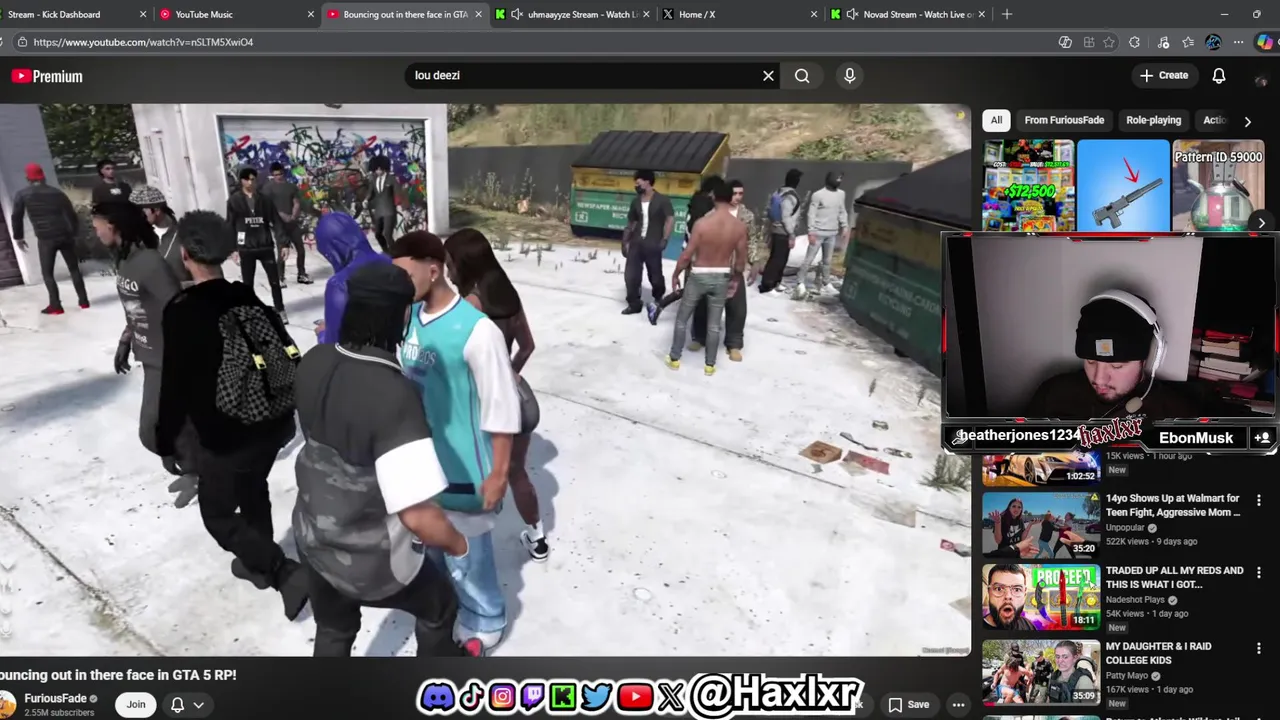Pause the GTA 5 RP video player

(485, 380)
